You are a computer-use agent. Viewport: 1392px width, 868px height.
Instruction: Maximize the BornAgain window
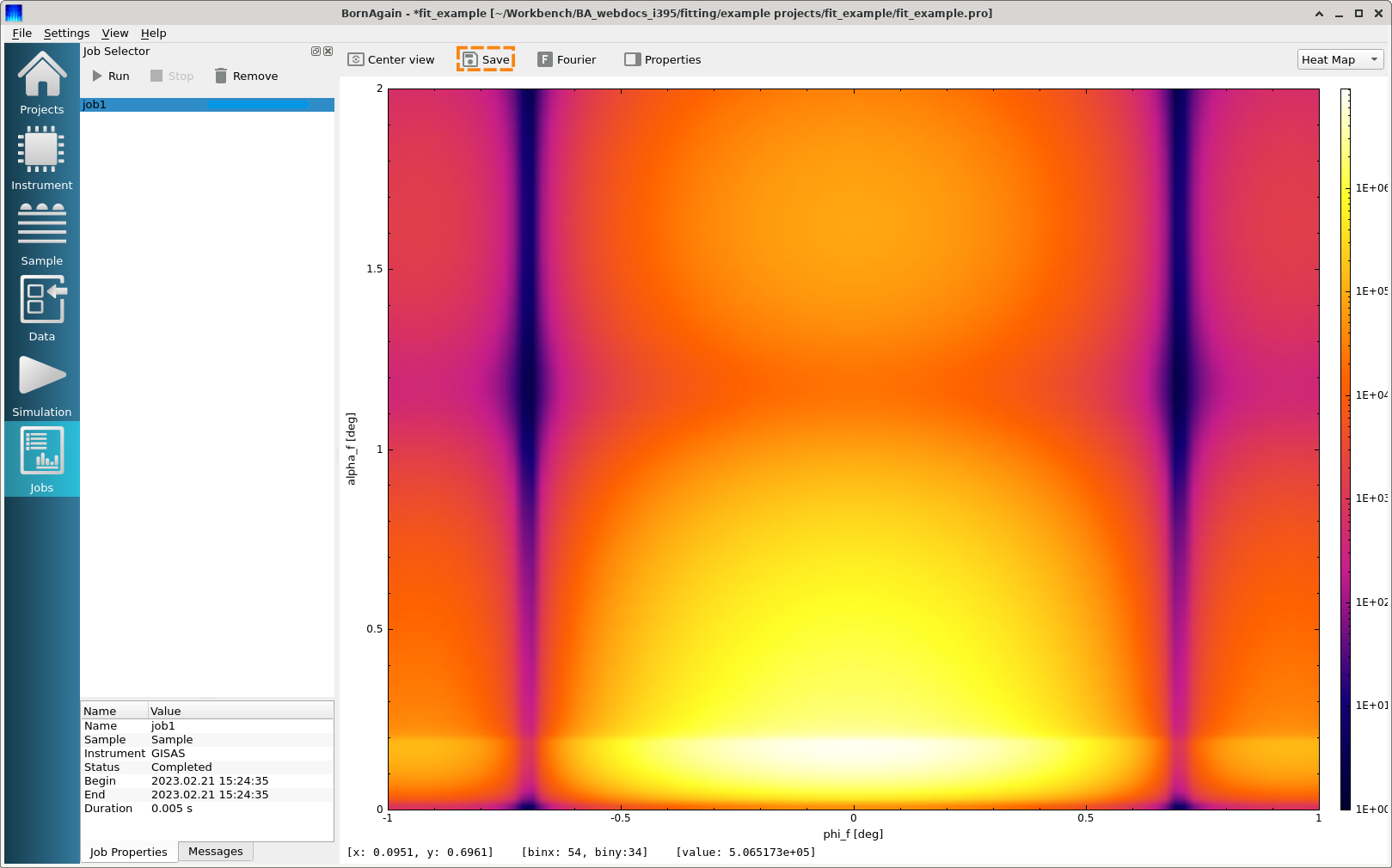[x=1358, y=13]
